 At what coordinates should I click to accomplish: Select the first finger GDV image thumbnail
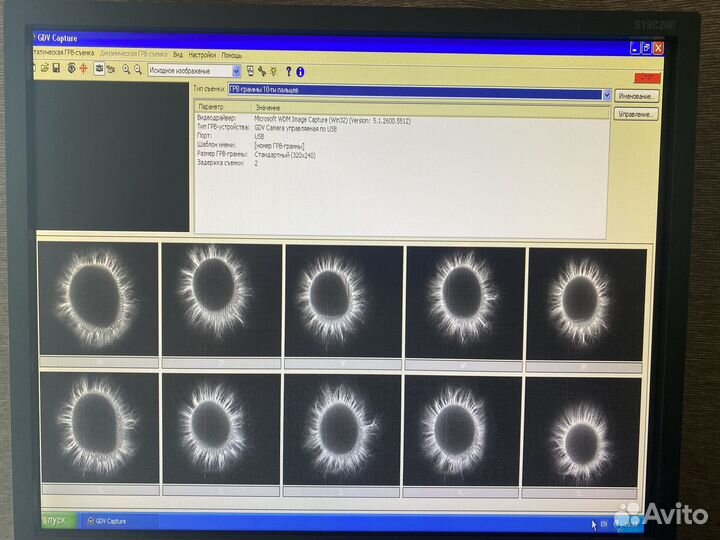tap(98, 298)
